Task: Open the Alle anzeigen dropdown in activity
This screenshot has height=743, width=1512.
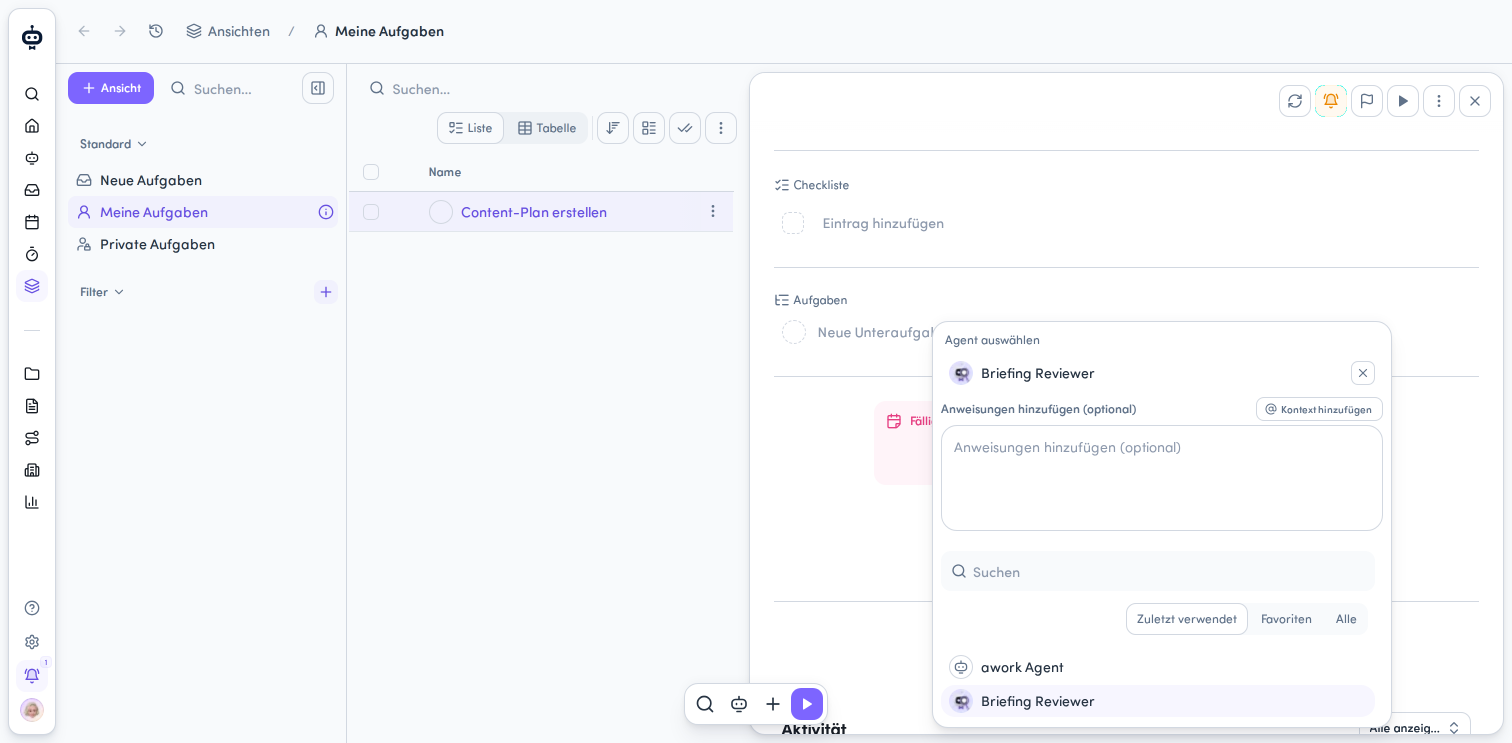Action: 1414,727
